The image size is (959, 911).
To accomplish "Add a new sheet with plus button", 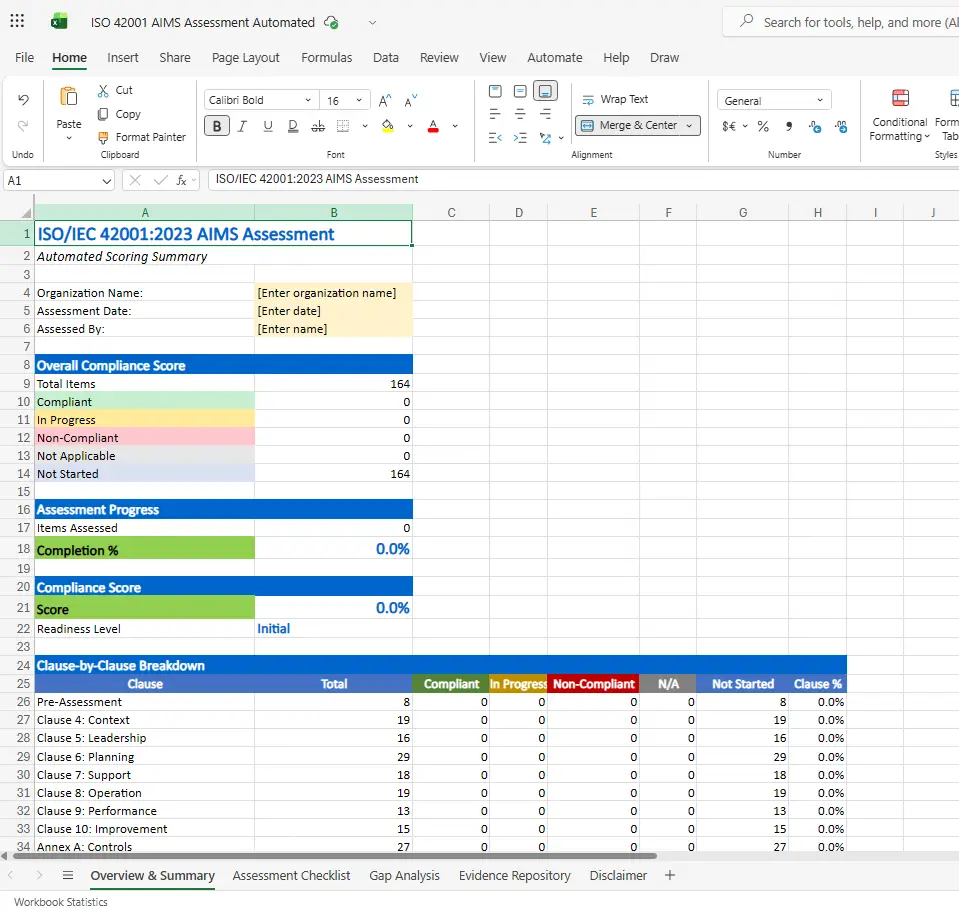I will (x=670, y=875).
